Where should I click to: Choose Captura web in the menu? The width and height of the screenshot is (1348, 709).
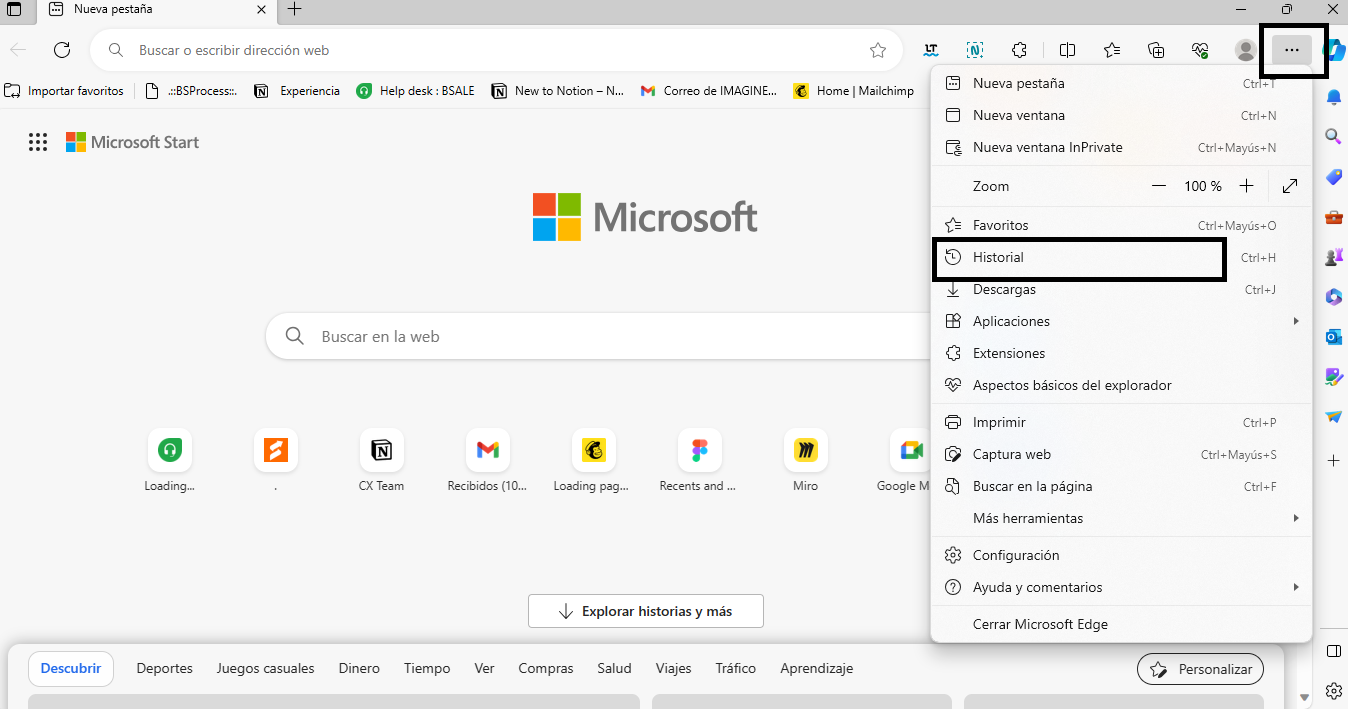tap(1121, 454)
